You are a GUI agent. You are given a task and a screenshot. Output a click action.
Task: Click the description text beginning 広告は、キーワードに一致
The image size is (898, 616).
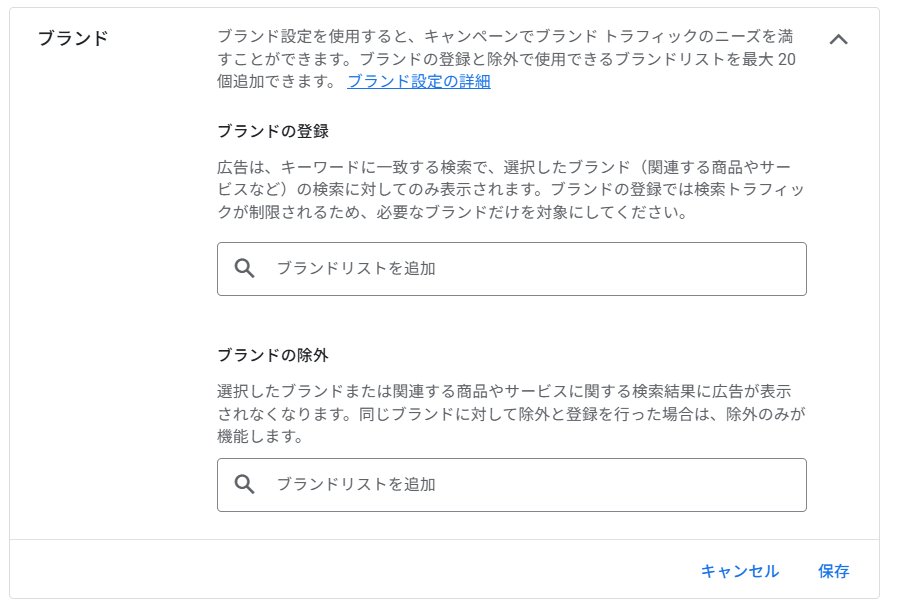click(x=511, y=189)
